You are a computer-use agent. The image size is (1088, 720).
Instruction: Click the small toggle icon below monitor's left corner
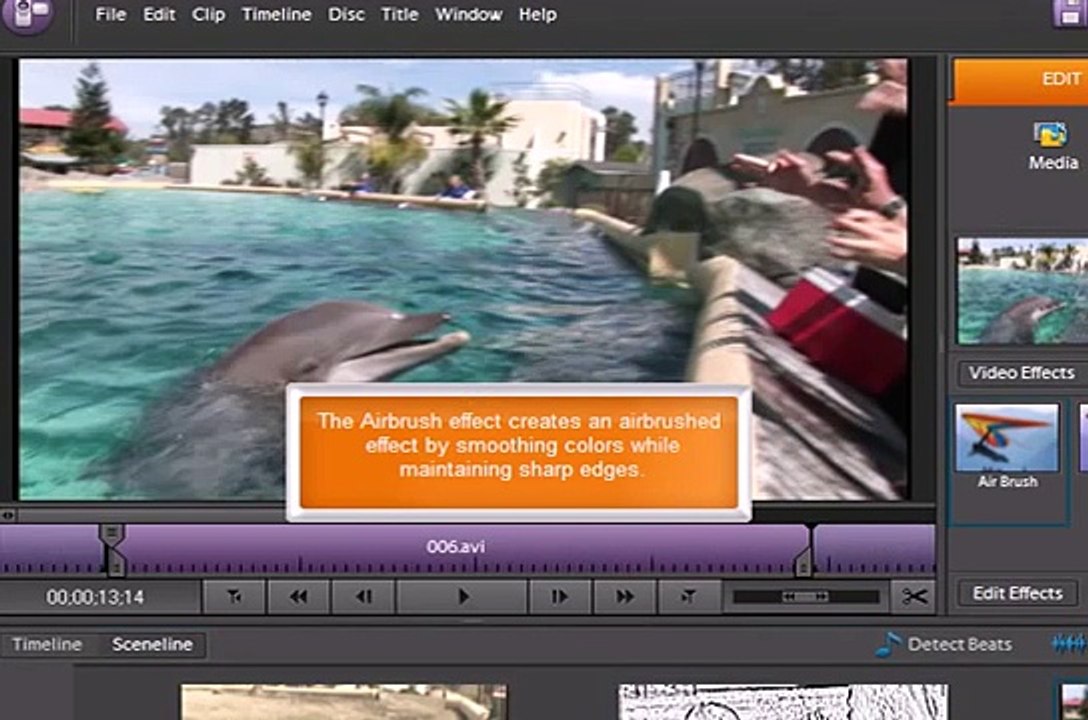pos(8,515)
